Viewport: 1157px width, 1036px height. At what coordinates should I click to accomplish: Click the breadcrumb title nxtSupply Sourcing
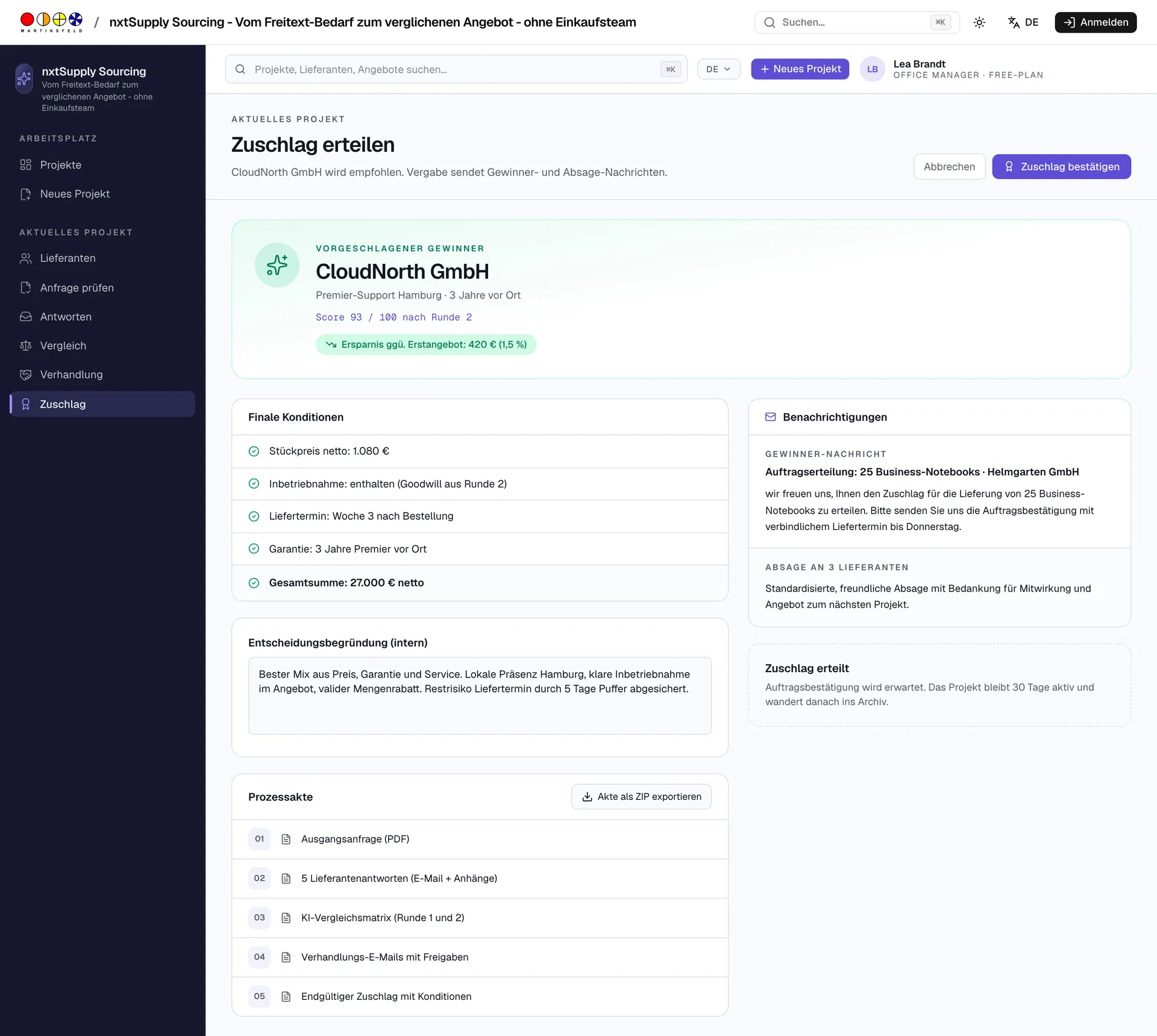pos(372,22)
